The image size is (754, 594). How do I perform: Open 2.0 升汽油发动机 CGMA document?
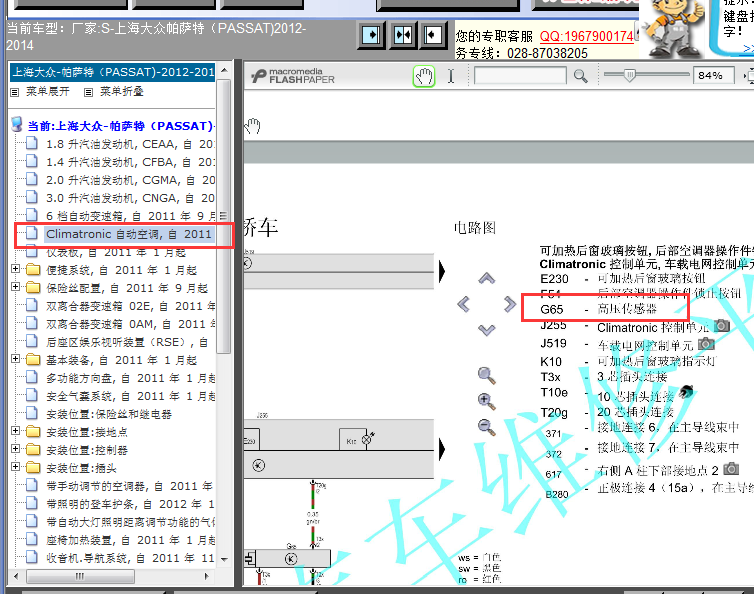(x=130, y=180)
